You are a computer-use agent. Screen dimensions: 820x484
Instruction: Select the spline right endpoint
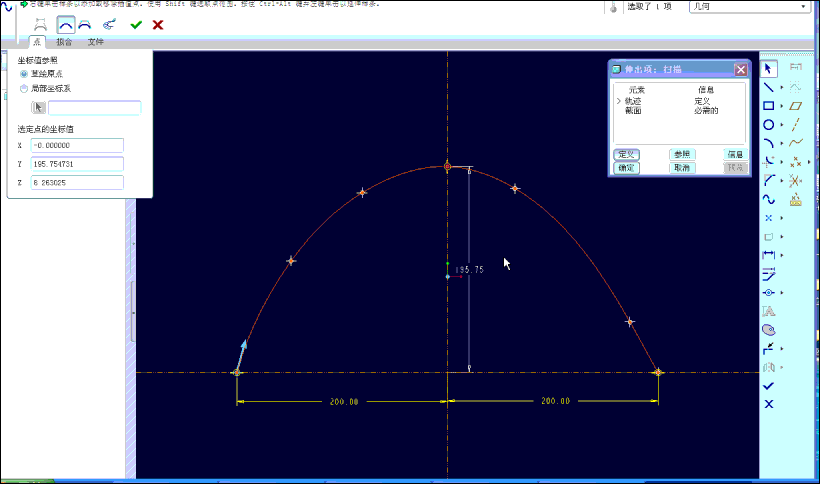658,372
